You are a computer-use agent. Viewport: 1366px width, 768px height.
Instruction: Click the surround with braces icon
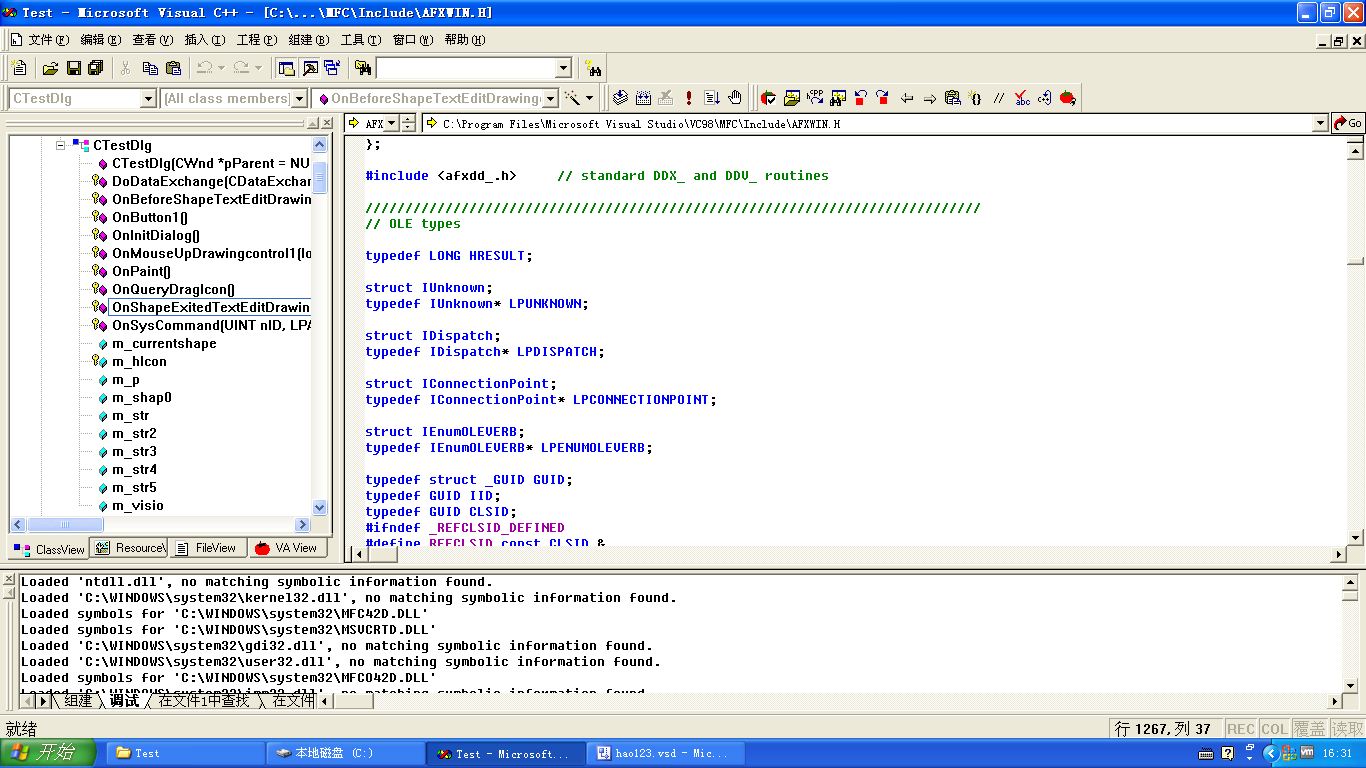[976, 98]
